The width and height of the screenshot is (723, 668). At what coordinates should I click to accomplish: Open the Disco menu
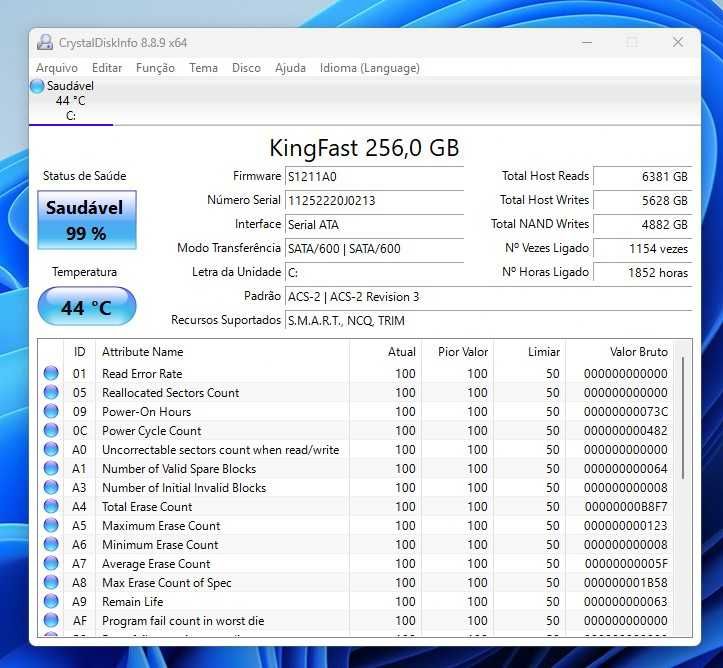[x=246, y=68]
